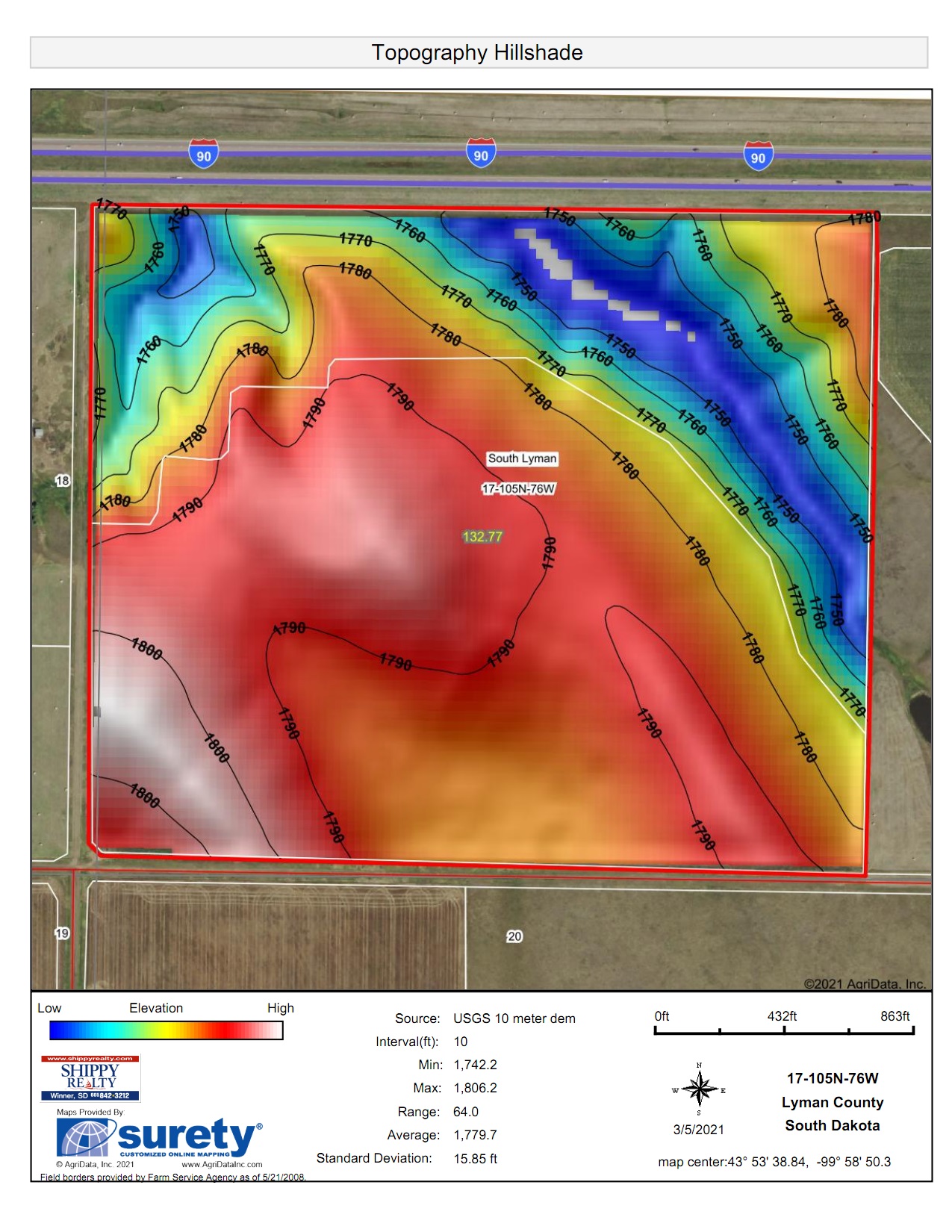Click the Shippy Realty logo

[90, 1077]
